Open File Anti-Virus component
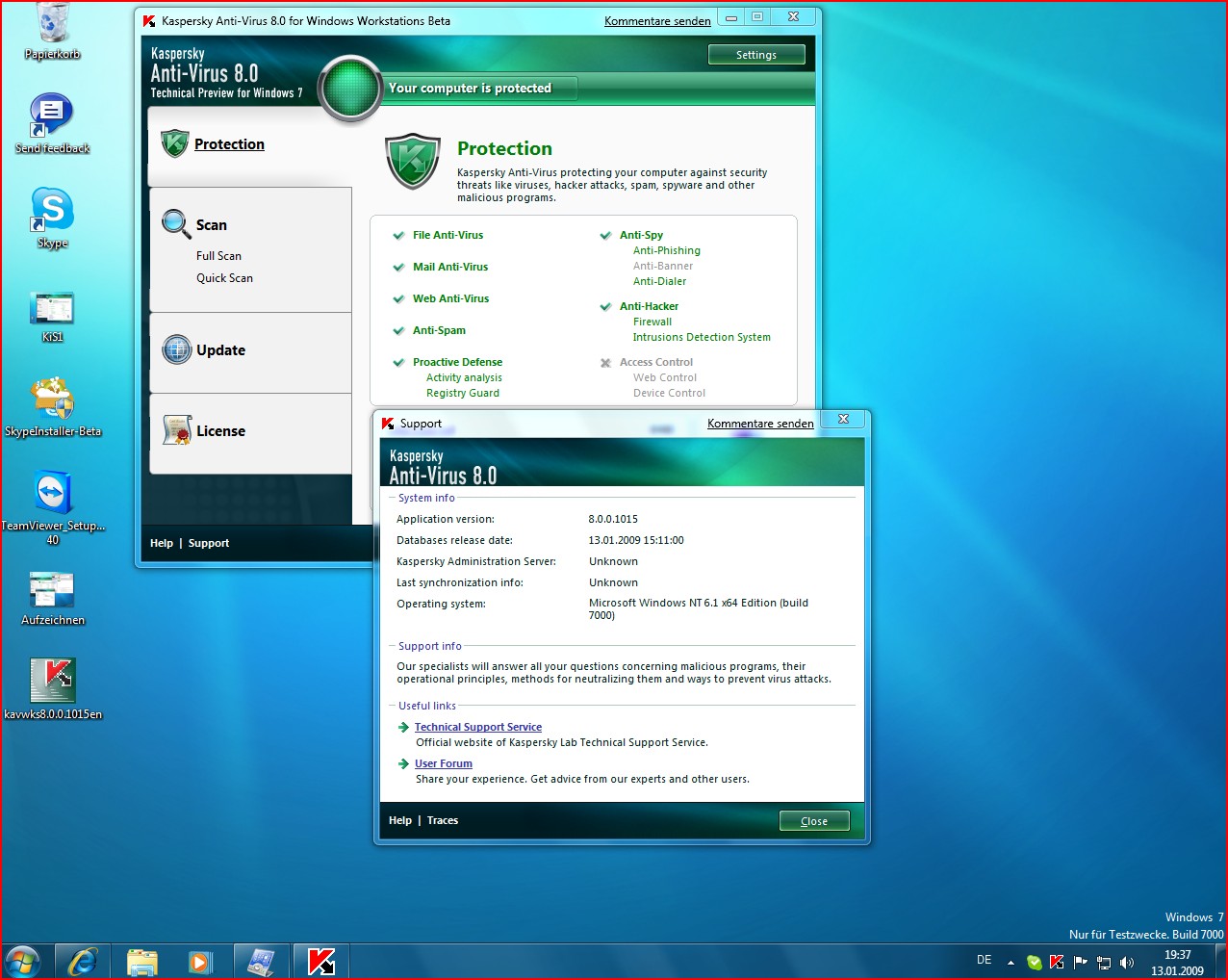 (448, 235)
